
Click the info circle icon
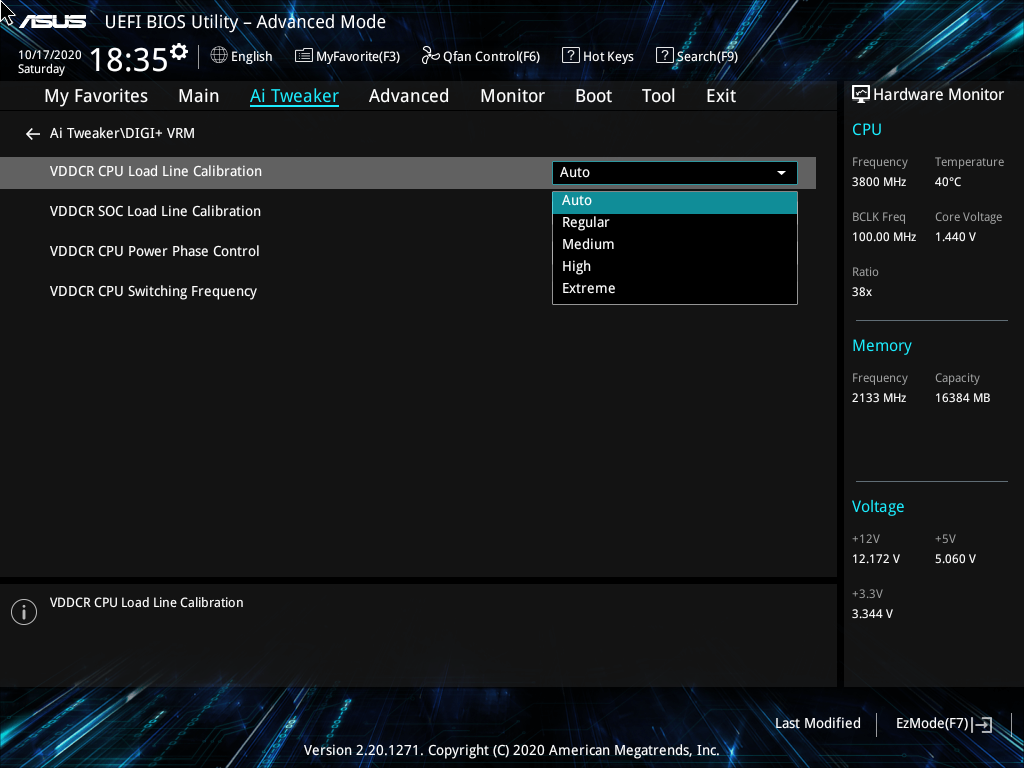click(24, 612)
